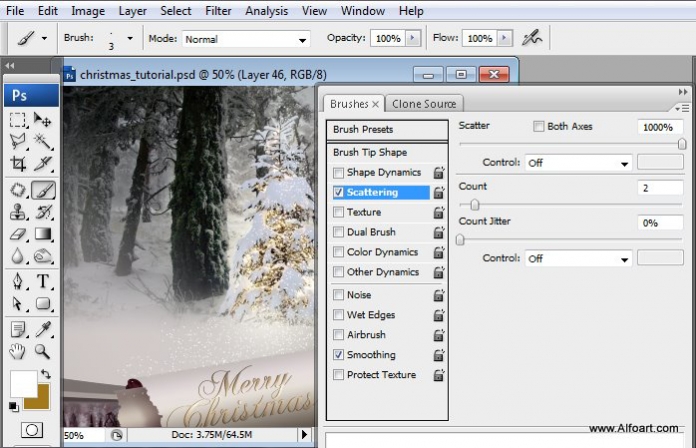Open the Filter menu
The height and width of the screenshot is (448, 696).
coord(218,11)
